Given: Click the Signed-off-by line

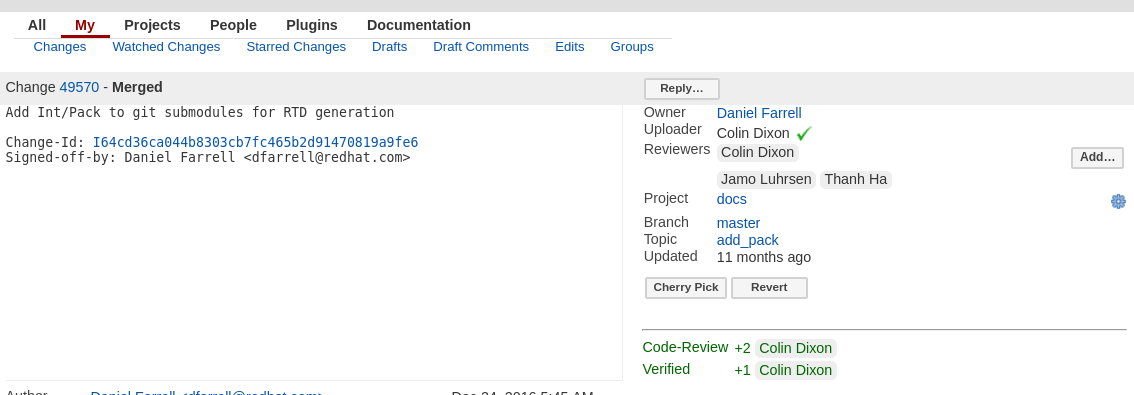Looking at the screenshot, I should pos(208,157).
